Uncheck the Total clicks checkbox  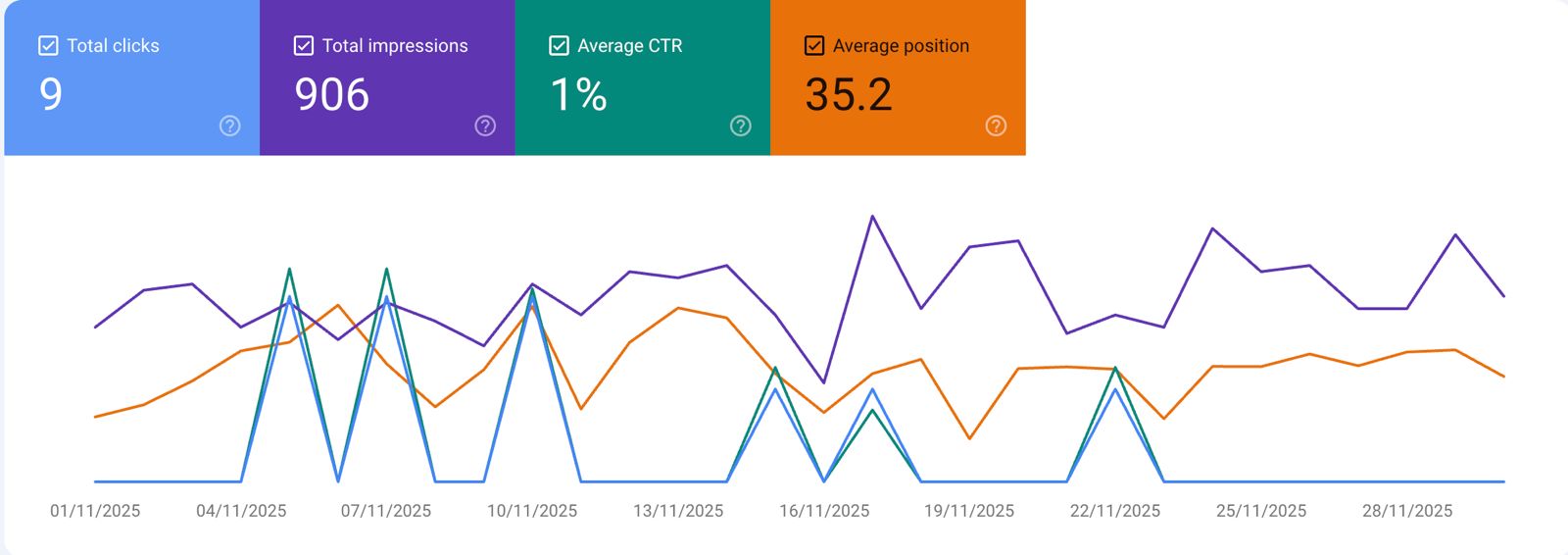48,45
